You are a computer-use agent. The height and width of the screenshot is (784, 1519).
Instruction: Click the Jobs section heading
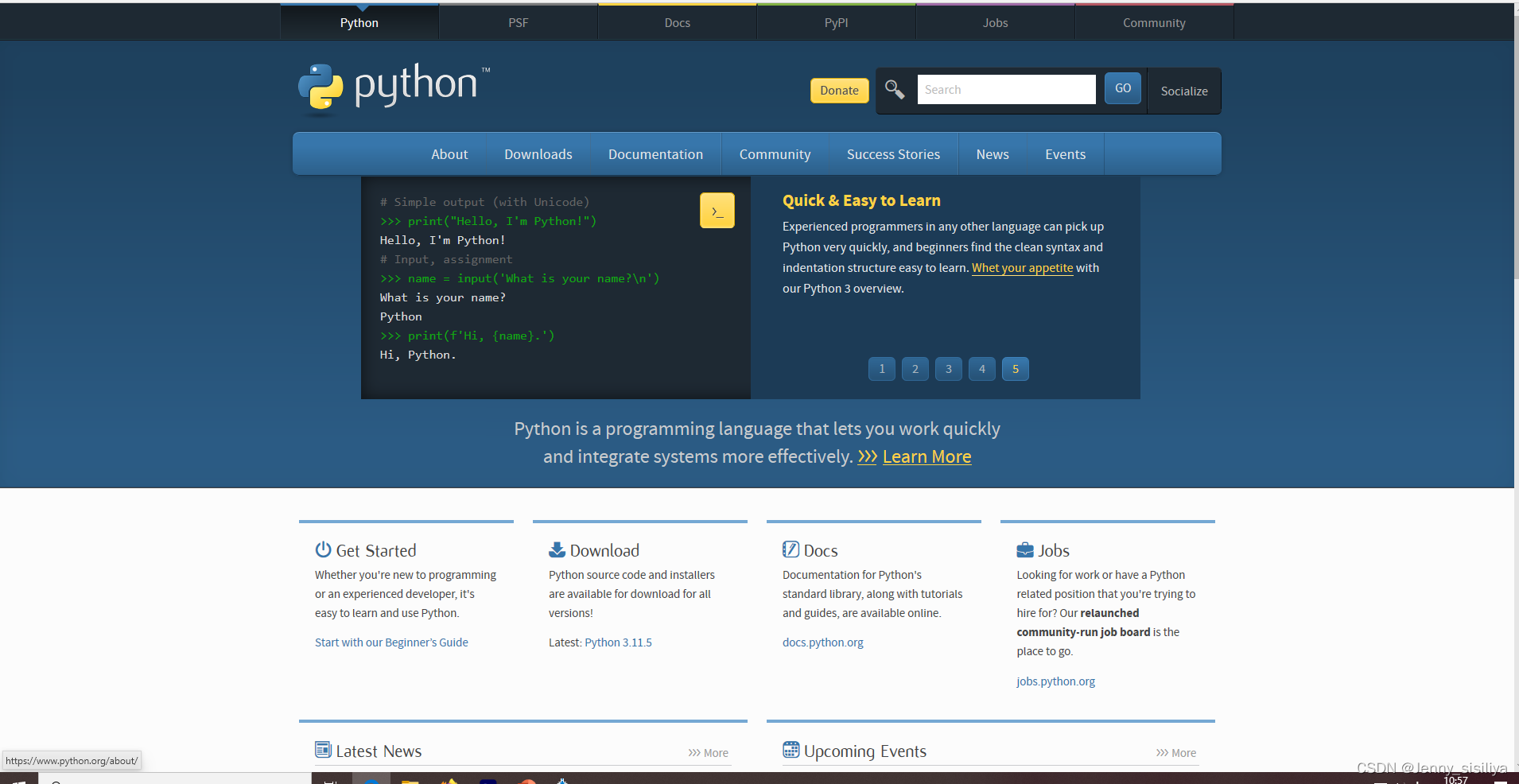[x=1054, y=550]
